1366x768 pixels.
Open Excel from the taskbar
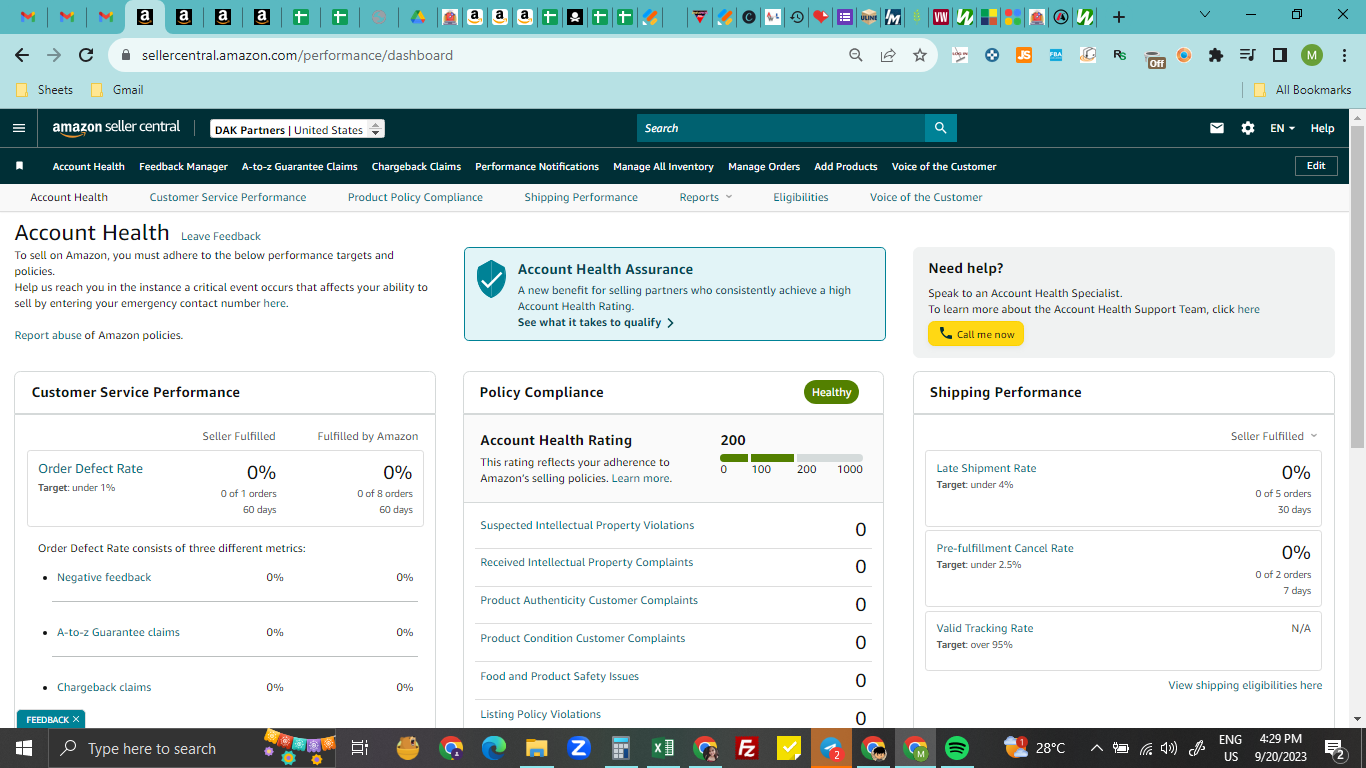pos(662,748)
